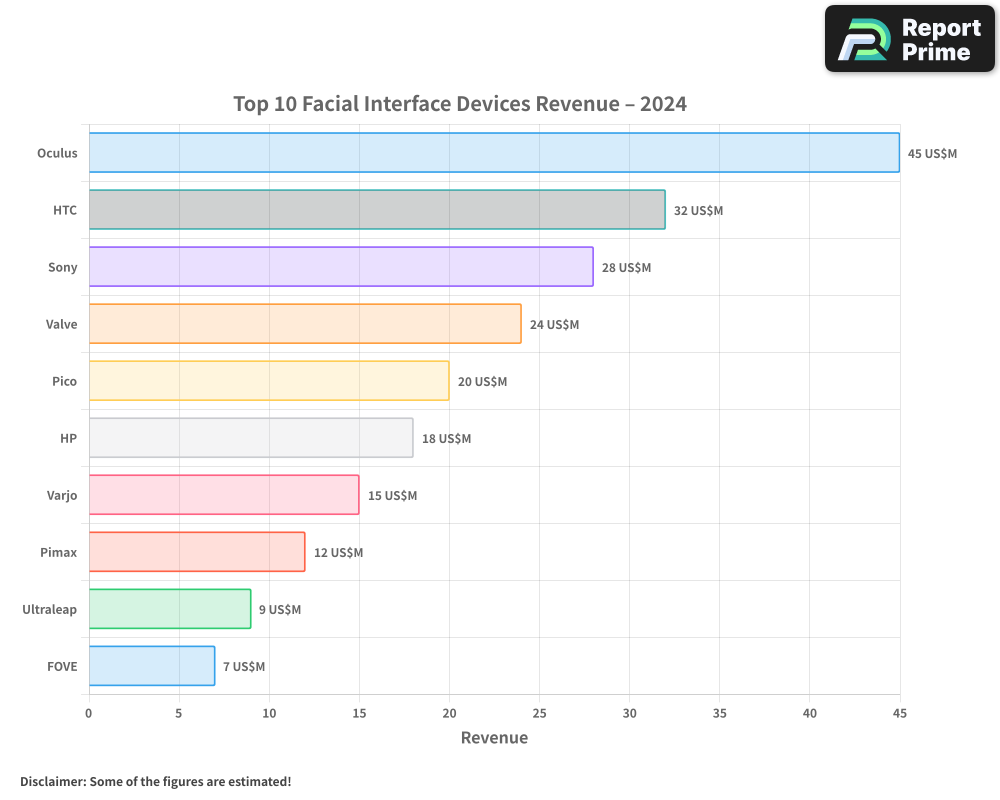
Task: Expand details for the Sony entry
Action: click(x=340, y=267)
